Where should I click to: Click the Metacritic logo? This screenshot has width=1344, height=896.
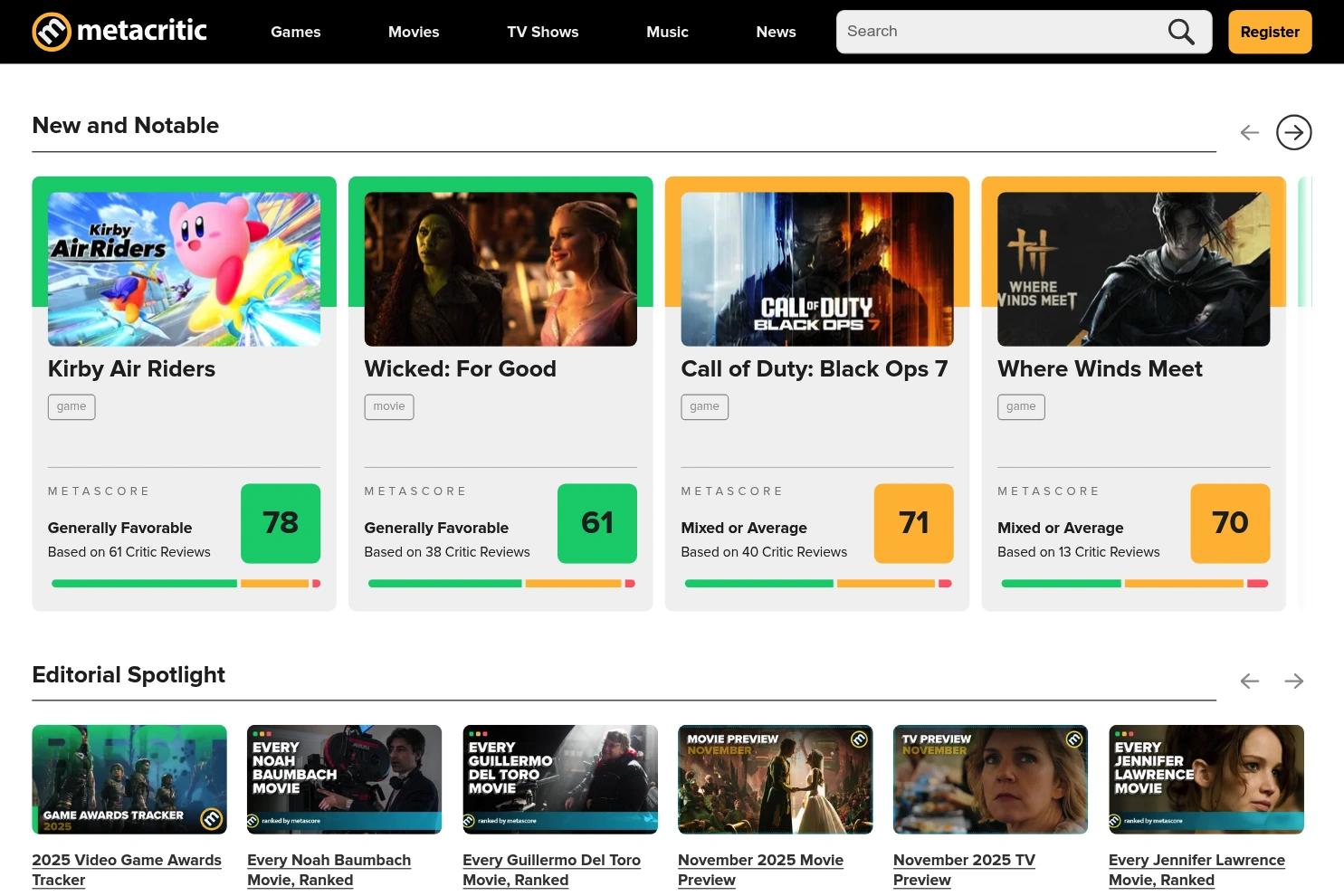point(119,32)
